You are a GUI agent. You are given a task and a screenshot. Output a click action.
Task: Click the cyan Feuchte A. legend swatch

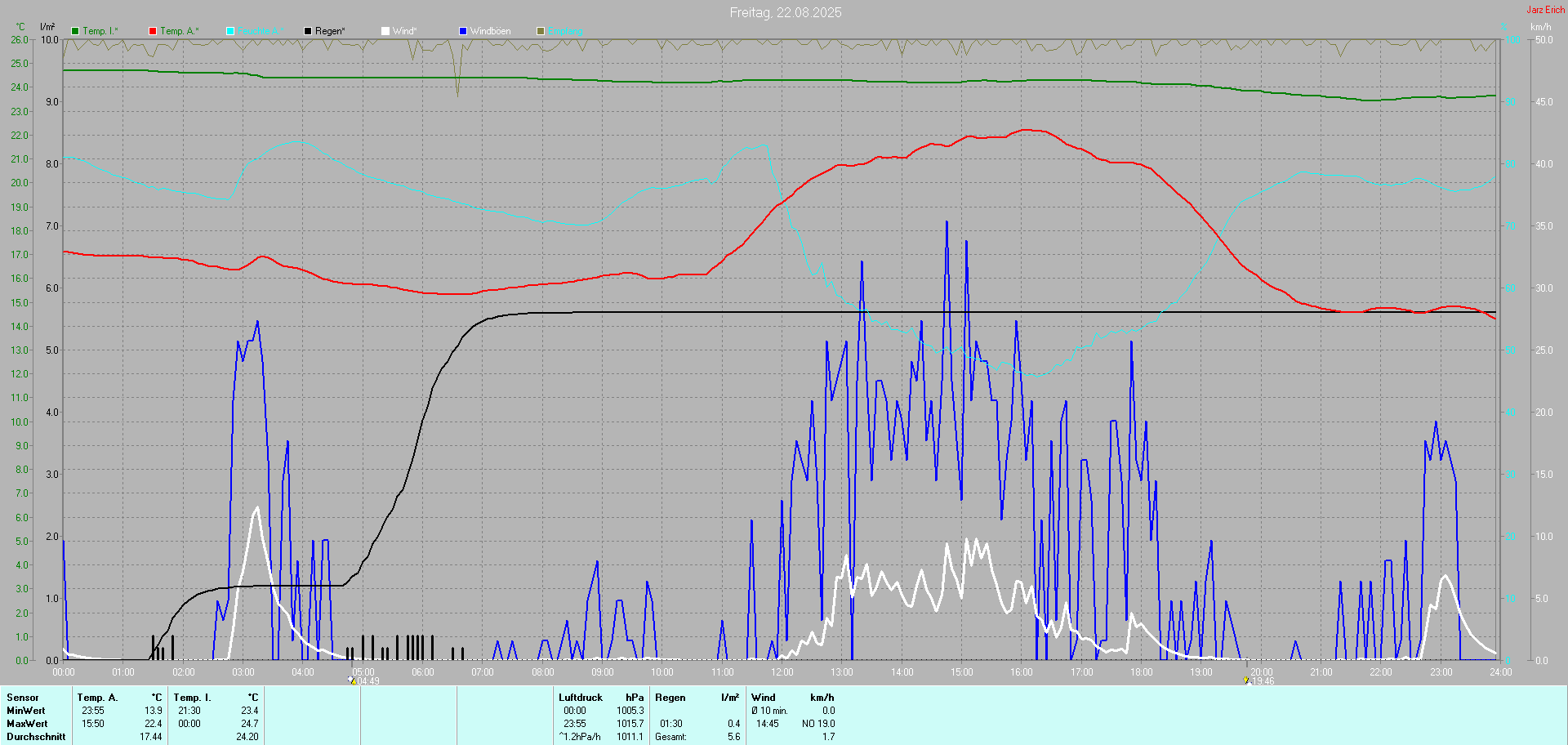click(230, 31)
